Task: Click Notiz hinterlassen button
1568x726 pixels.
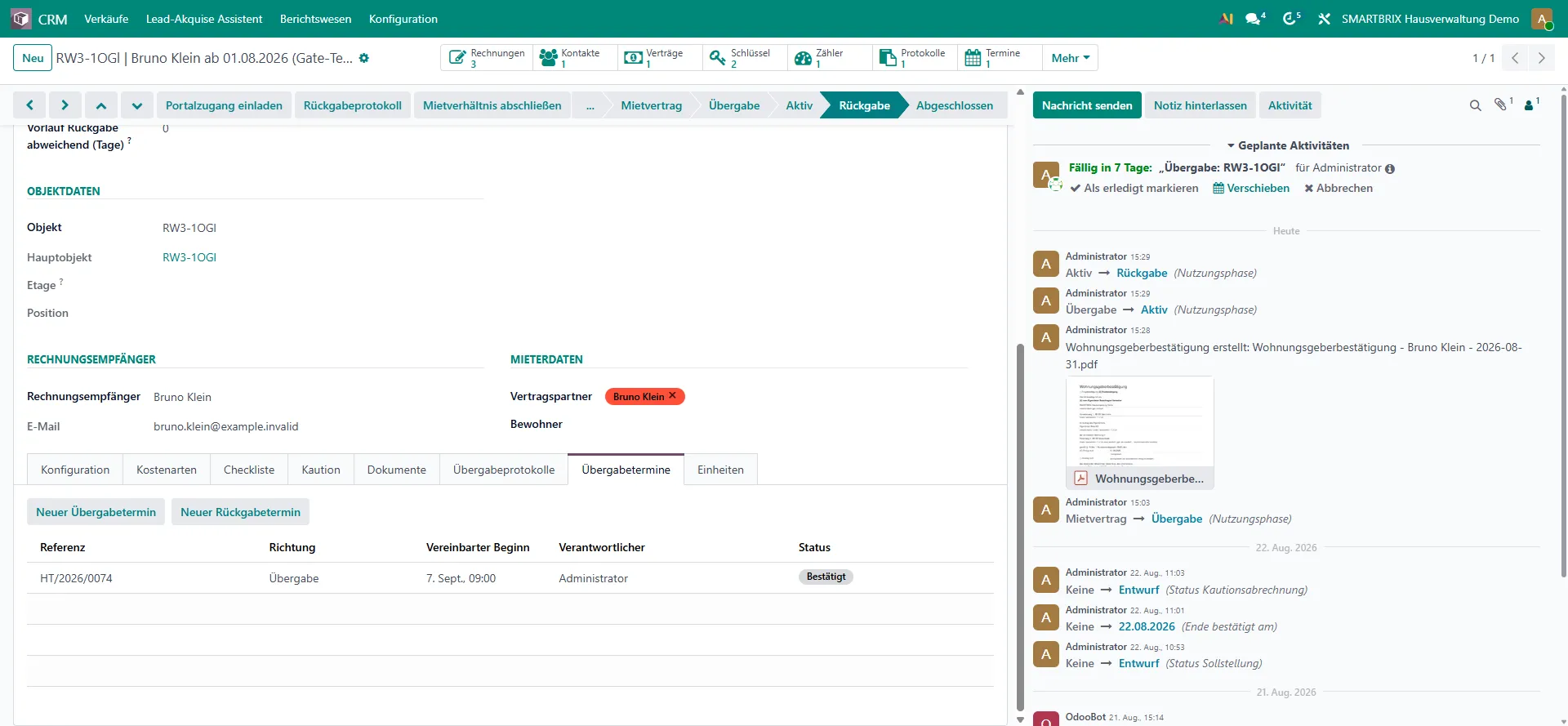Action: point(1200,105)
